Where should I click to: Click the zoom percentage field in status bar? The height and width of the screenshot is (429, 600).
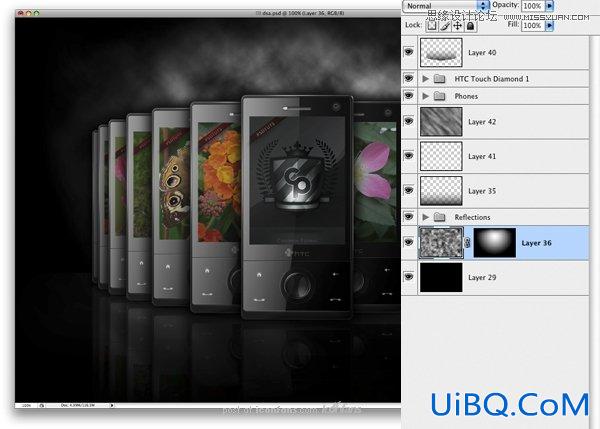[26, 405]
